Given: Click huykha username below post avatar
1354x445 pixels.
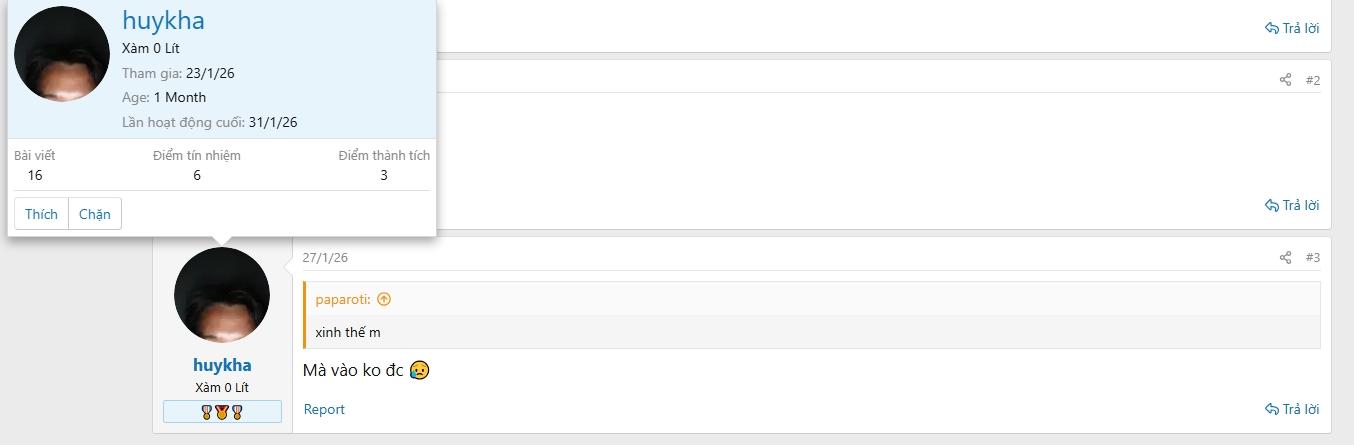Looking at the screenshot, I should click(x=222, y=365).
